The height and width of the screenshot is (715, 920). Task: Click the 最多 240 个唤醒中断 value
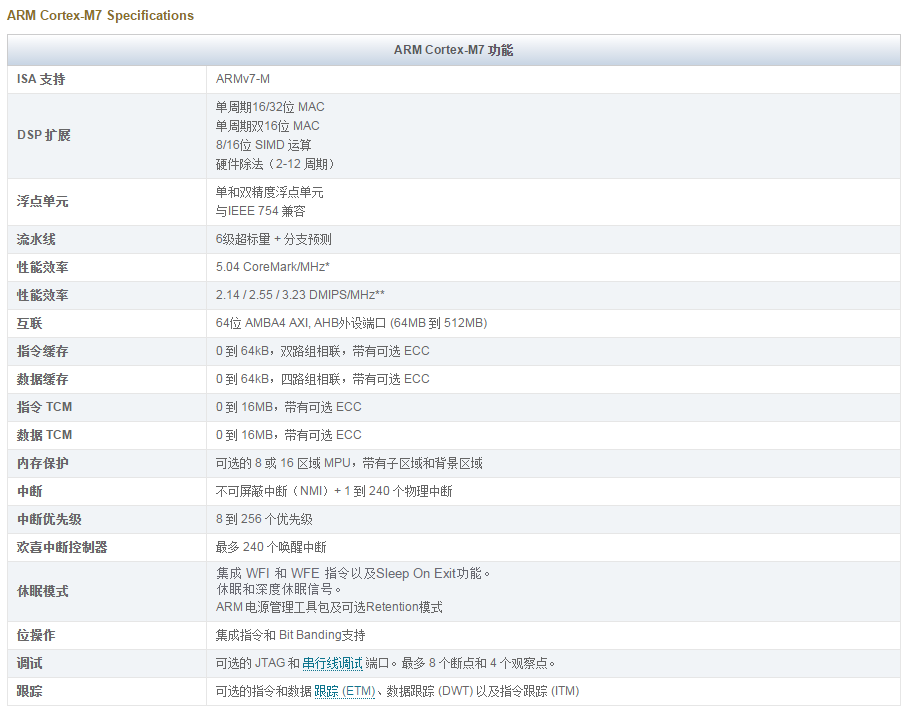(x=271, y=548)
